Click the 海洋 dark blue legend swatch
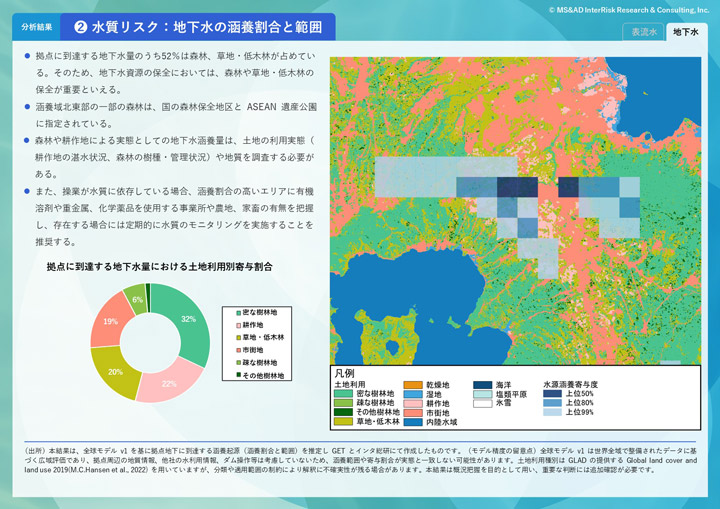 coord(483,385)
